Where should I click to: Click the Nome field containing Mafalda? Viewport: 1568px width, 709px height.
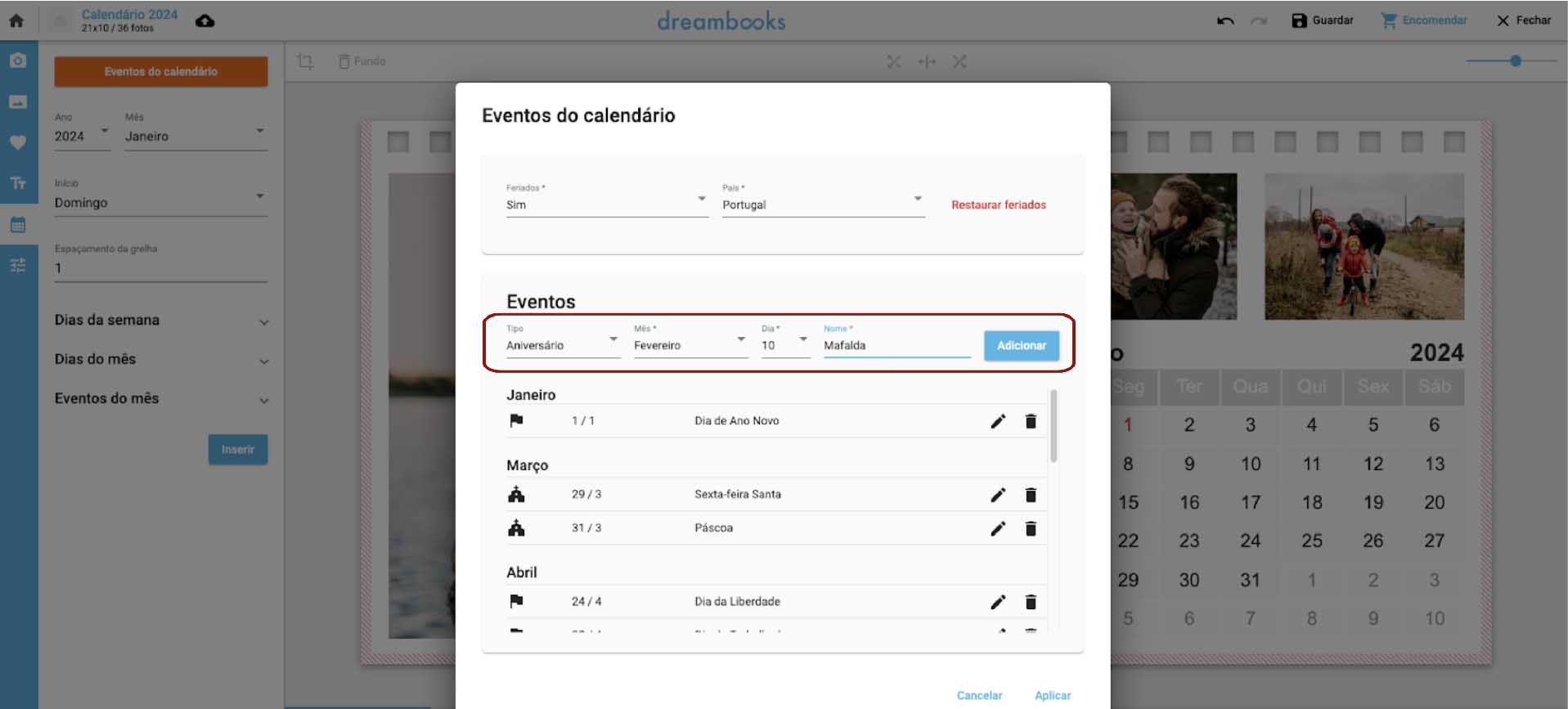tap(896, 345)
